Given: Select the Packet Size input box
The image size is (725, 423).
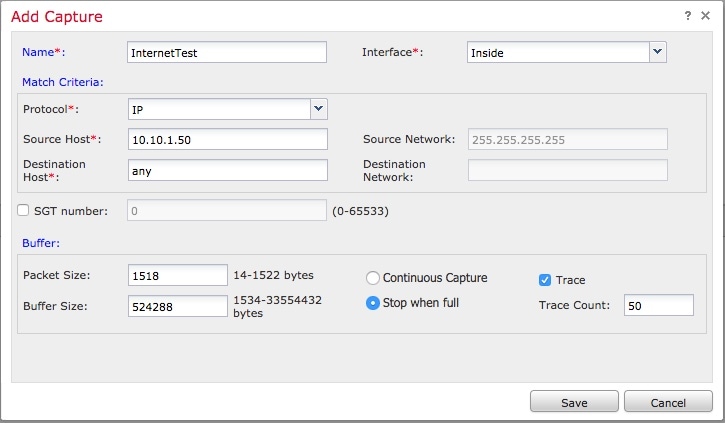Looking at the screenshot, I should tap(178, 276).
